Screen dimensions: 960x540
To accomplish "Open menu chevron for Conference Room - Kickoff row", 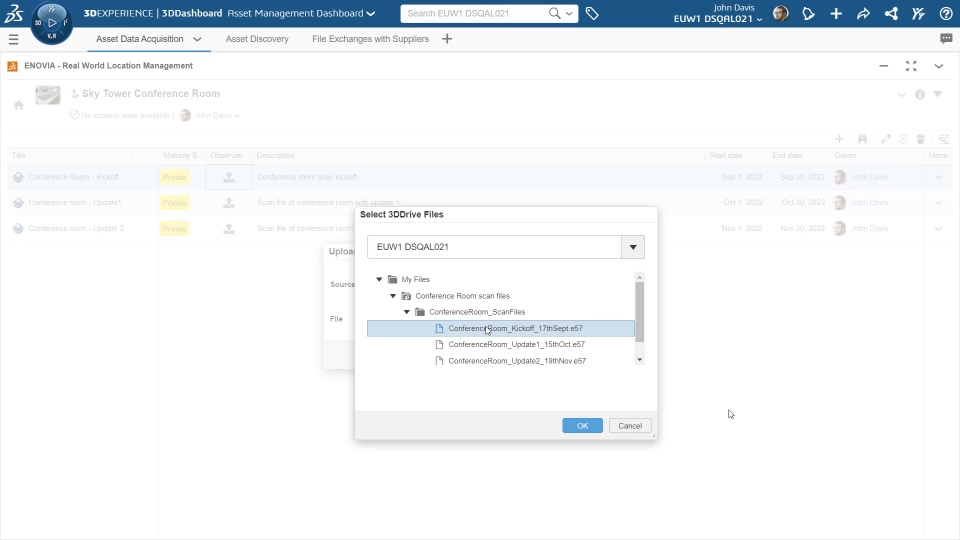I will point(938,177).
